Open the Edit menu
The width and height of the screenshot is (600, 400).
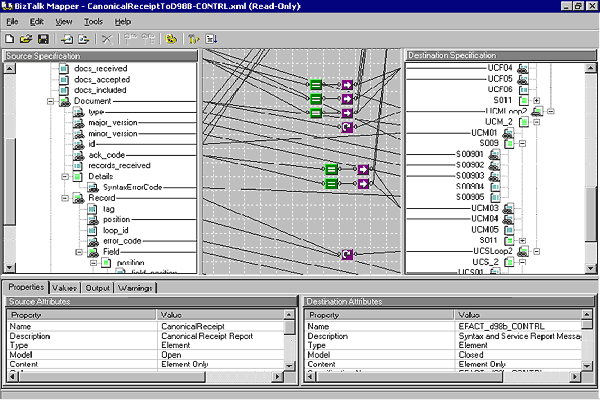click(x=37, y=22)
